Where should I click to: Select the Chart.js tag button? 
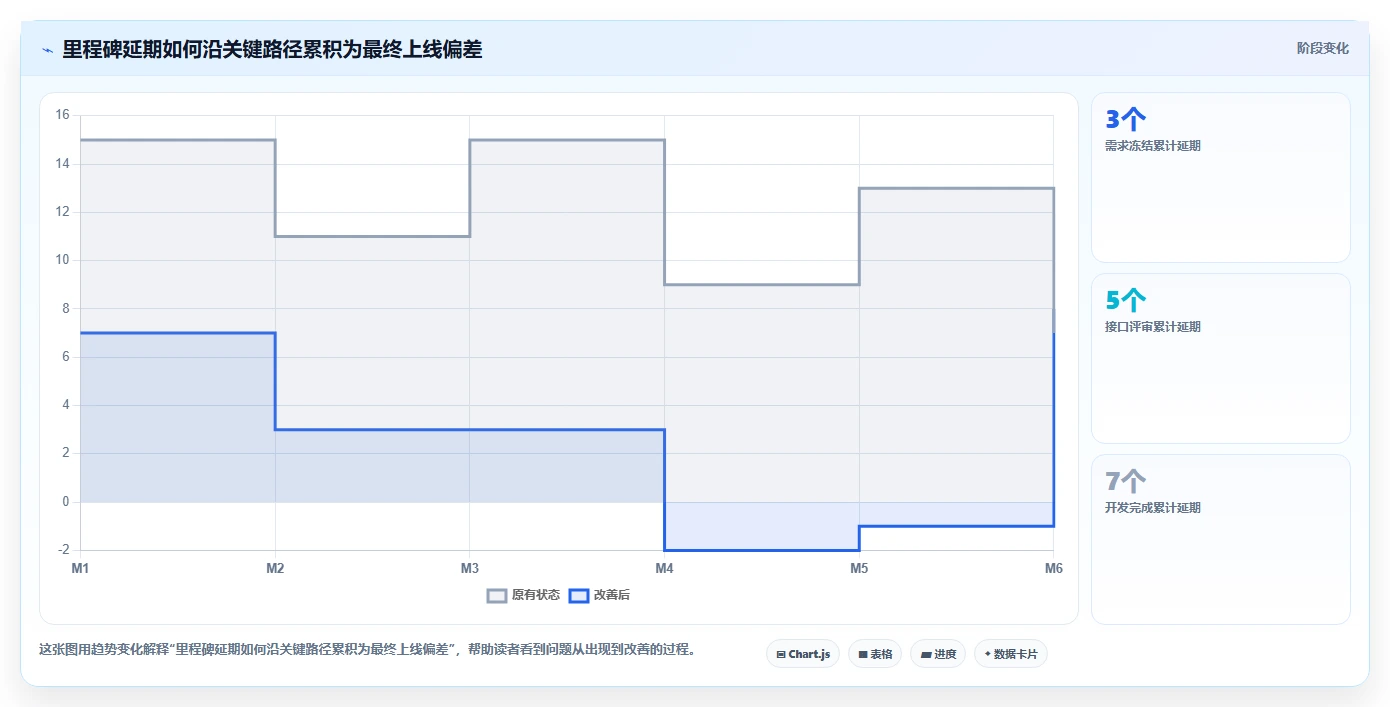pos(802,654)
